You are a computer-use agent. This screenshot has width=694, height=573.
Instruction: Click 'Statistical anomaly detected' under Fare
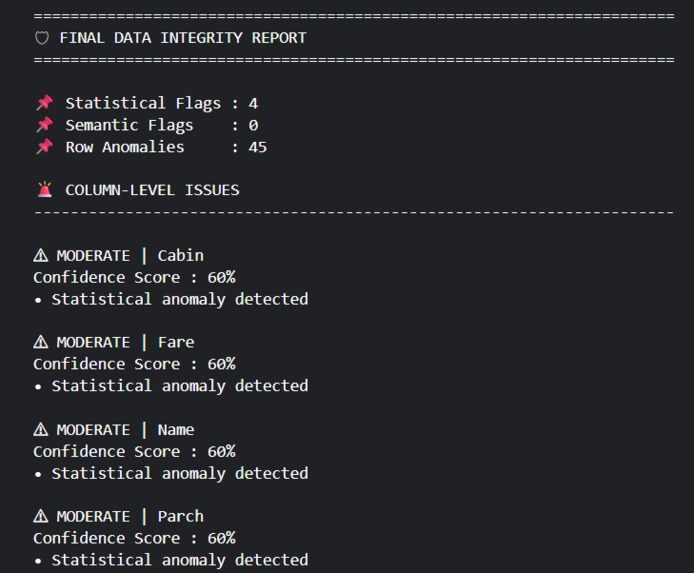coord(180,386)
